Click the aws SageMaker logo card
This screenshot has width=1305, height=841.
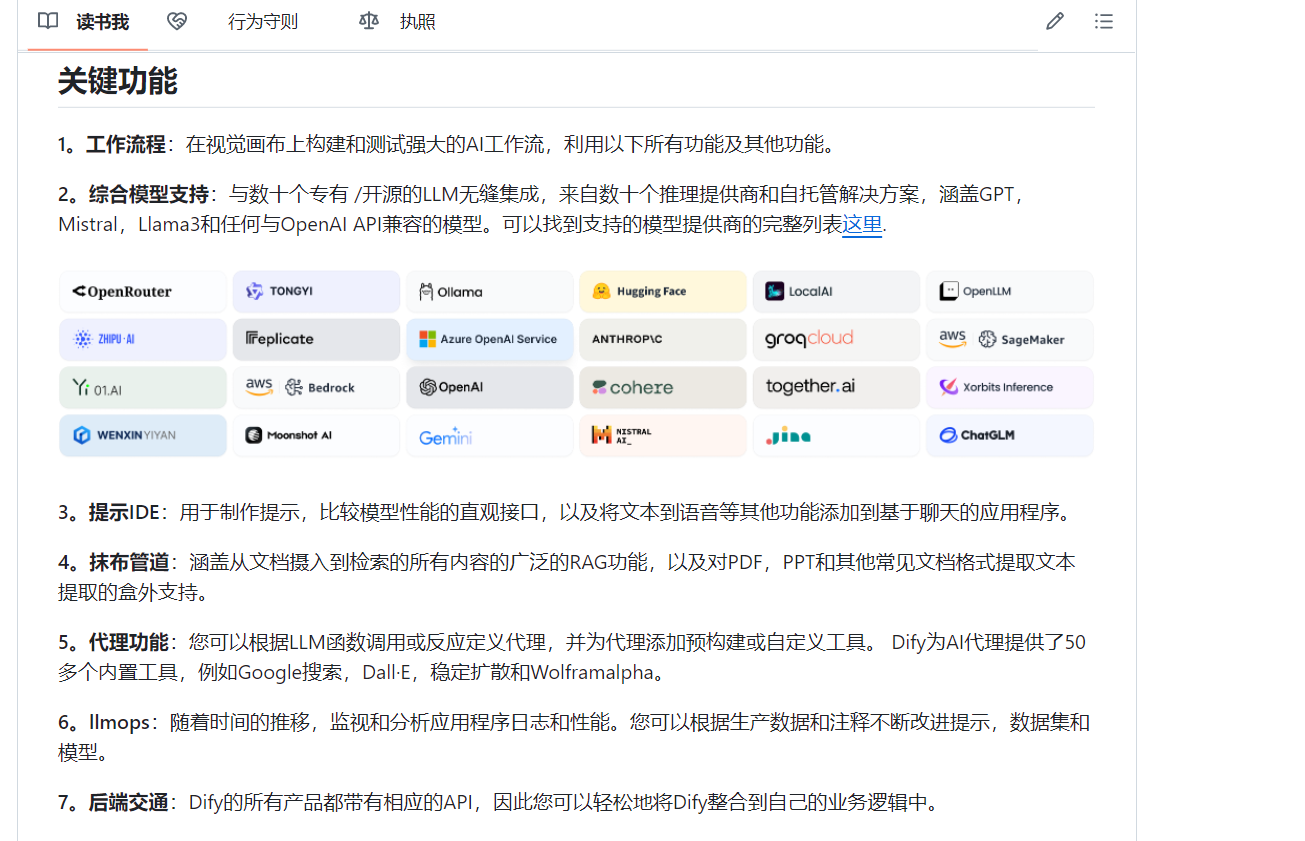1009,339
